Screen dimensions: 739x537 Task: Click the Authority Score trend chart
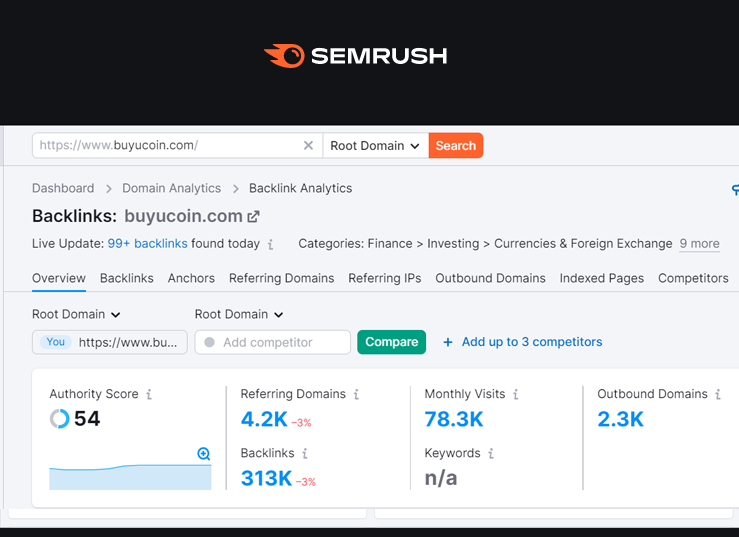coord(130,477)
